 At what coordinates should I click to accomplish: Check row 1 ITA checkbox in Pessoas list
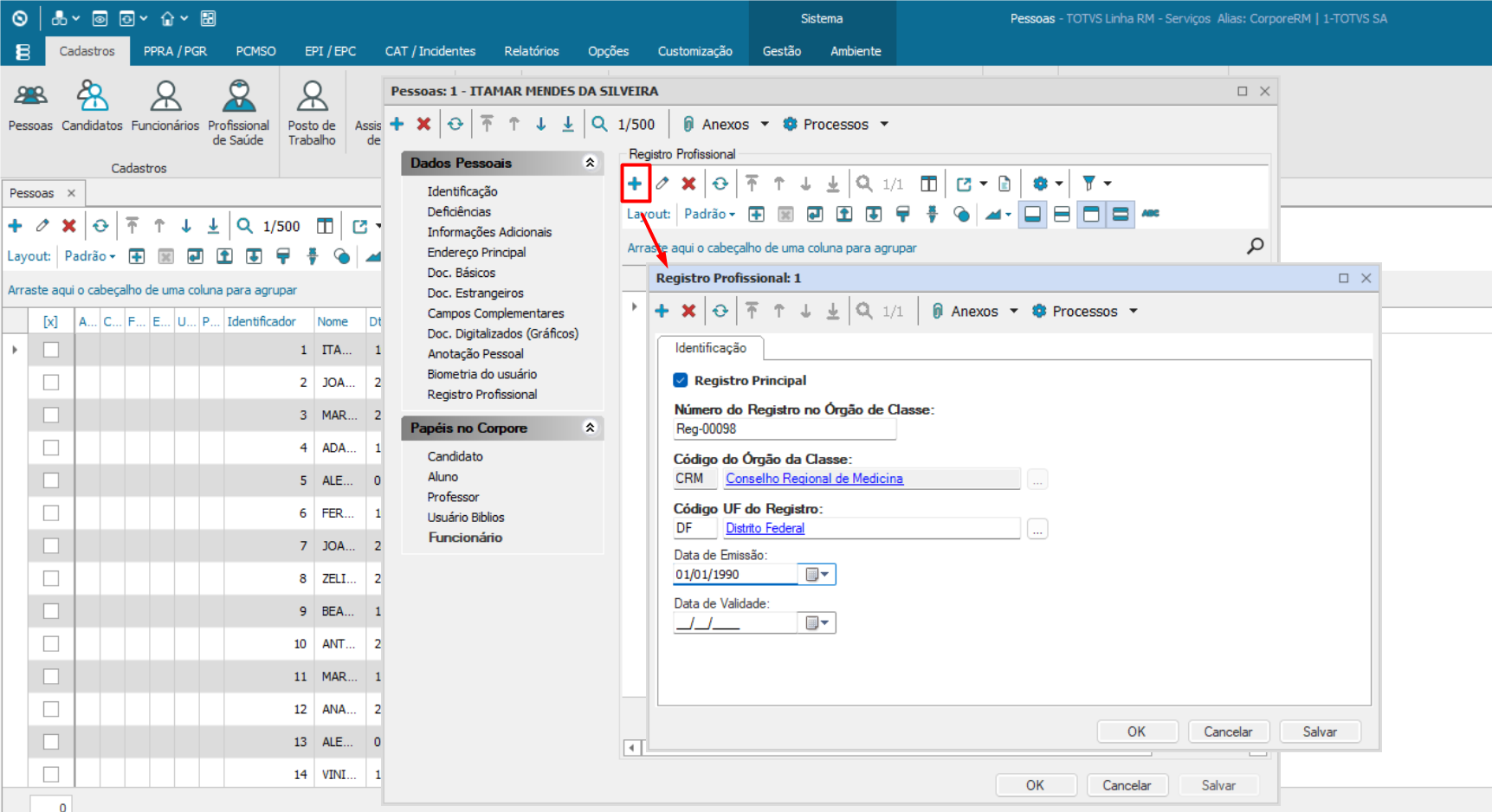pyautogui.click(x=51, y=350)
